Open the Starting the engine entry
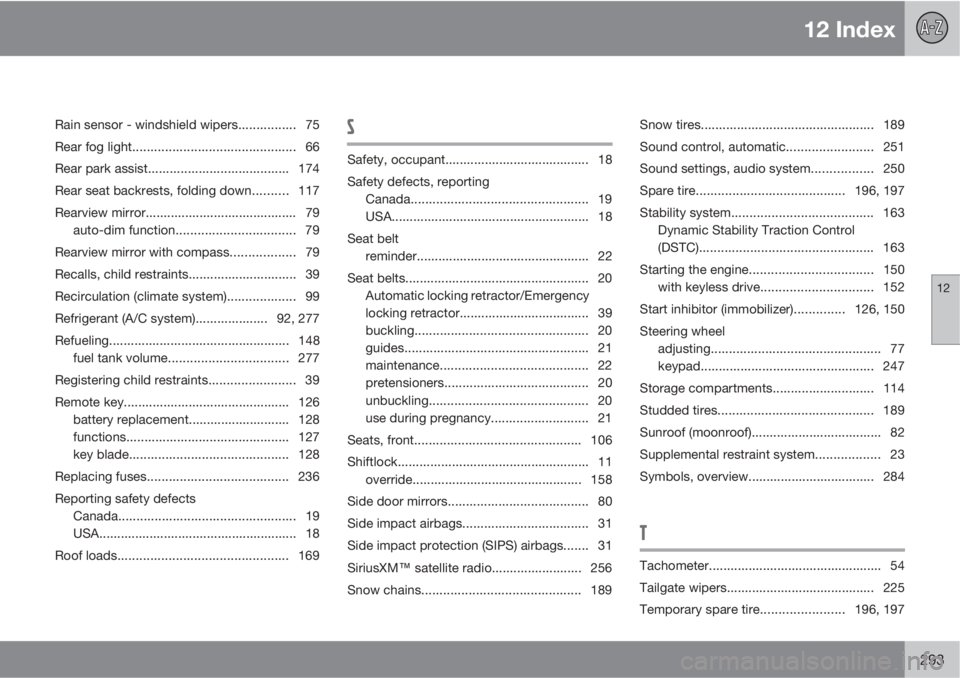The height and width of the screenshot is (678, 960). (x=693, y=268)
